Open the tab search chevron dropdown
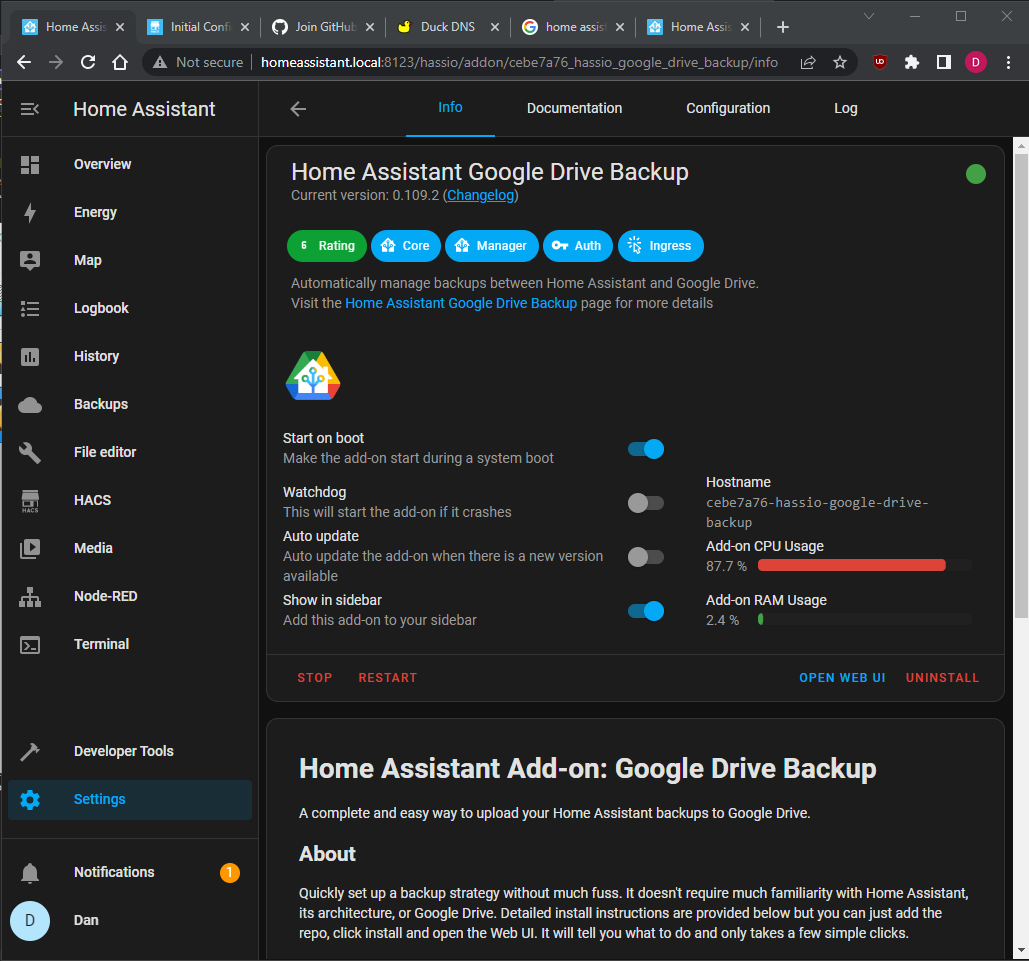This screenshot has height=961, width=1029. tap(868, 16)
